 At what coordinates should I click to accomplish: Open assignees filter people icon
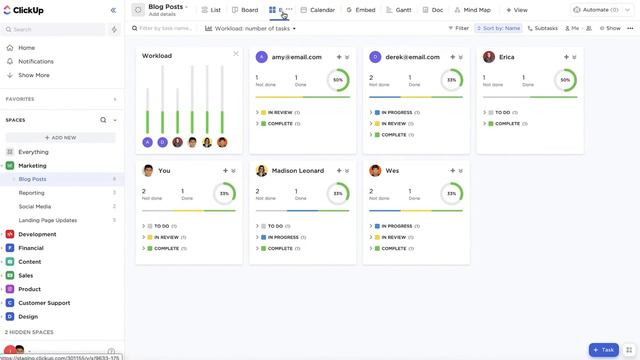pos(589,28)
